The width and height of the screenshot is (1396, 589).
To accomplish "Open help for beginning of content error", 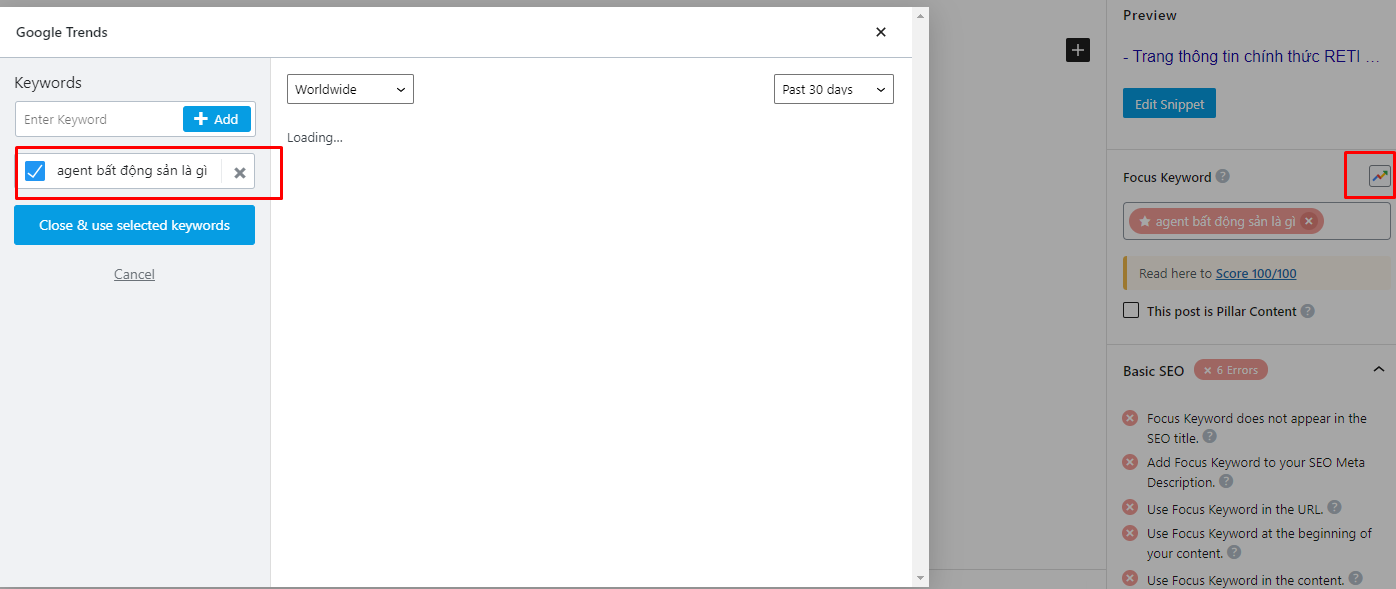I will tap(1234, 552).
